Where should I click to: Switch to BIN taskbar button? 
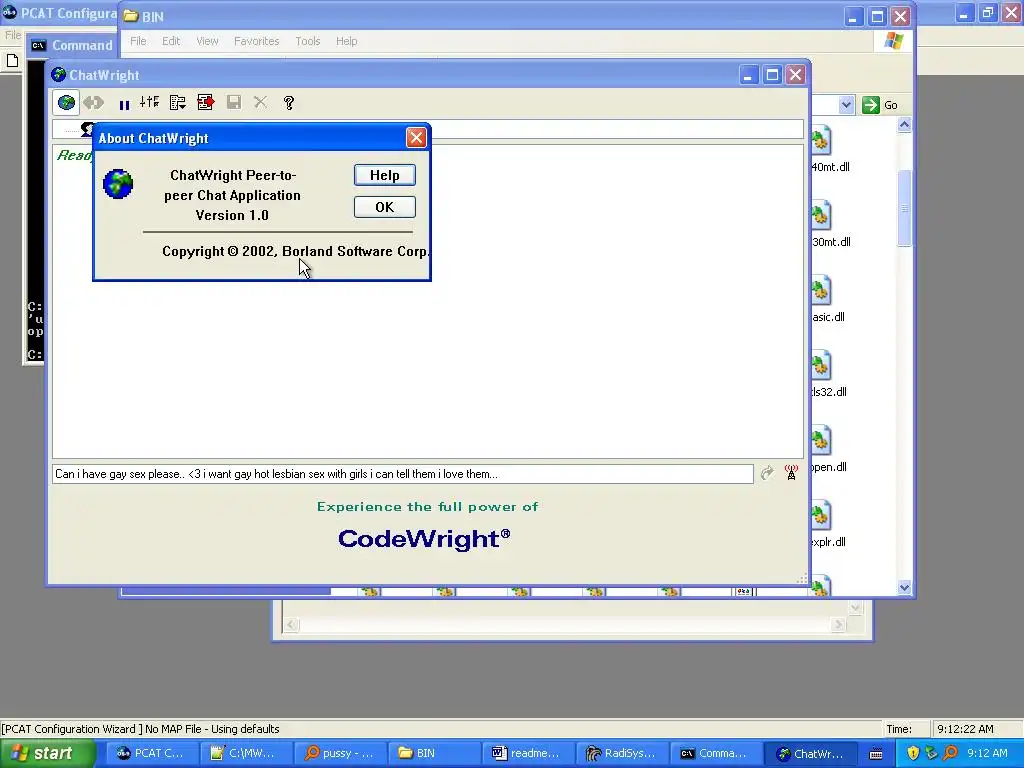tap(433, 754)
